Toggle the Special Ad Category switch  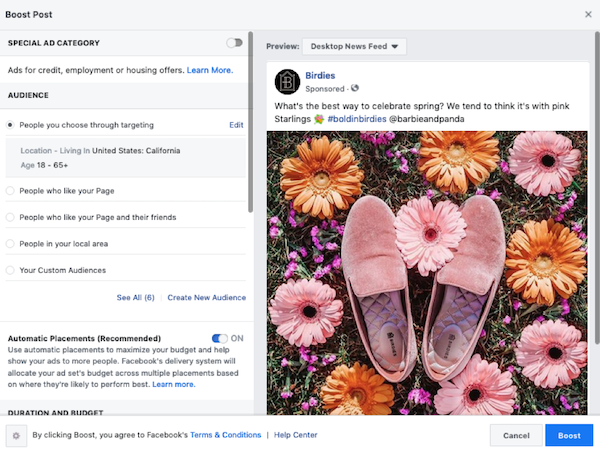(234, 42)
